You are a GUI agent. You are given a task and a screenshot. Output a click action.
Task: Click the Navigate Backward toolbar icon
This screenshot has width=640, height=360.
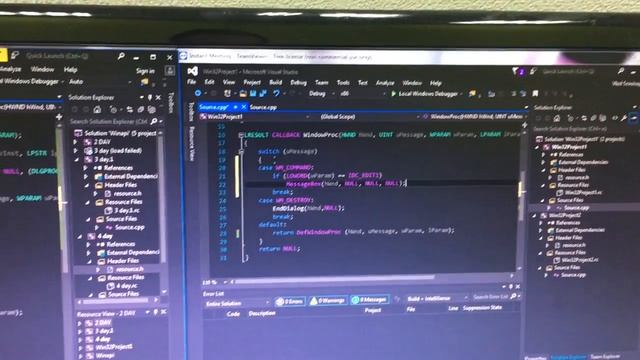tap(198, 93)
